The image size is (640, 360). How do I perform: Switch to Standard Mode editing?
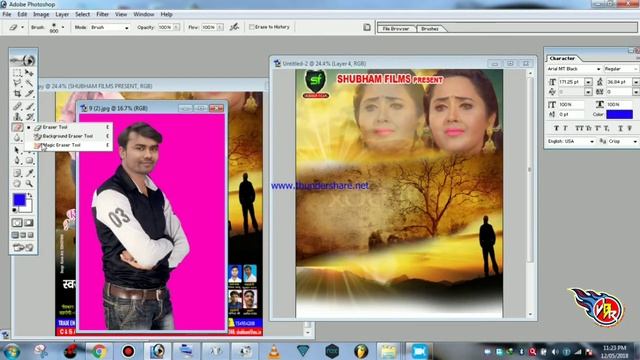[x=17, y=223]
